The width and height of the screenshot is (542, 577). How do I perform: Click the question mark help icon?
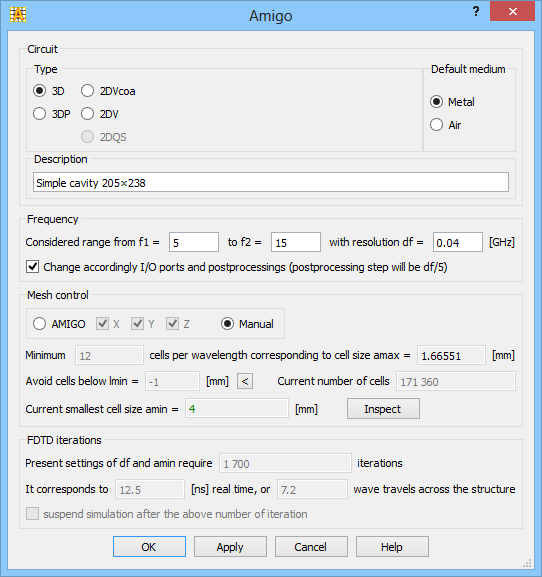click(x=476, y=11)
